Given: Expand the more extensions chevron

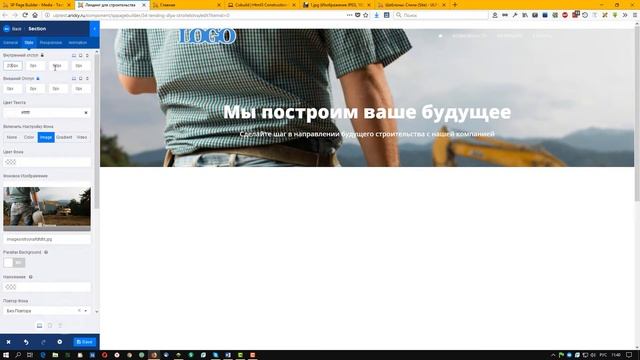Looking at the screenshot, I should [625, 15].
